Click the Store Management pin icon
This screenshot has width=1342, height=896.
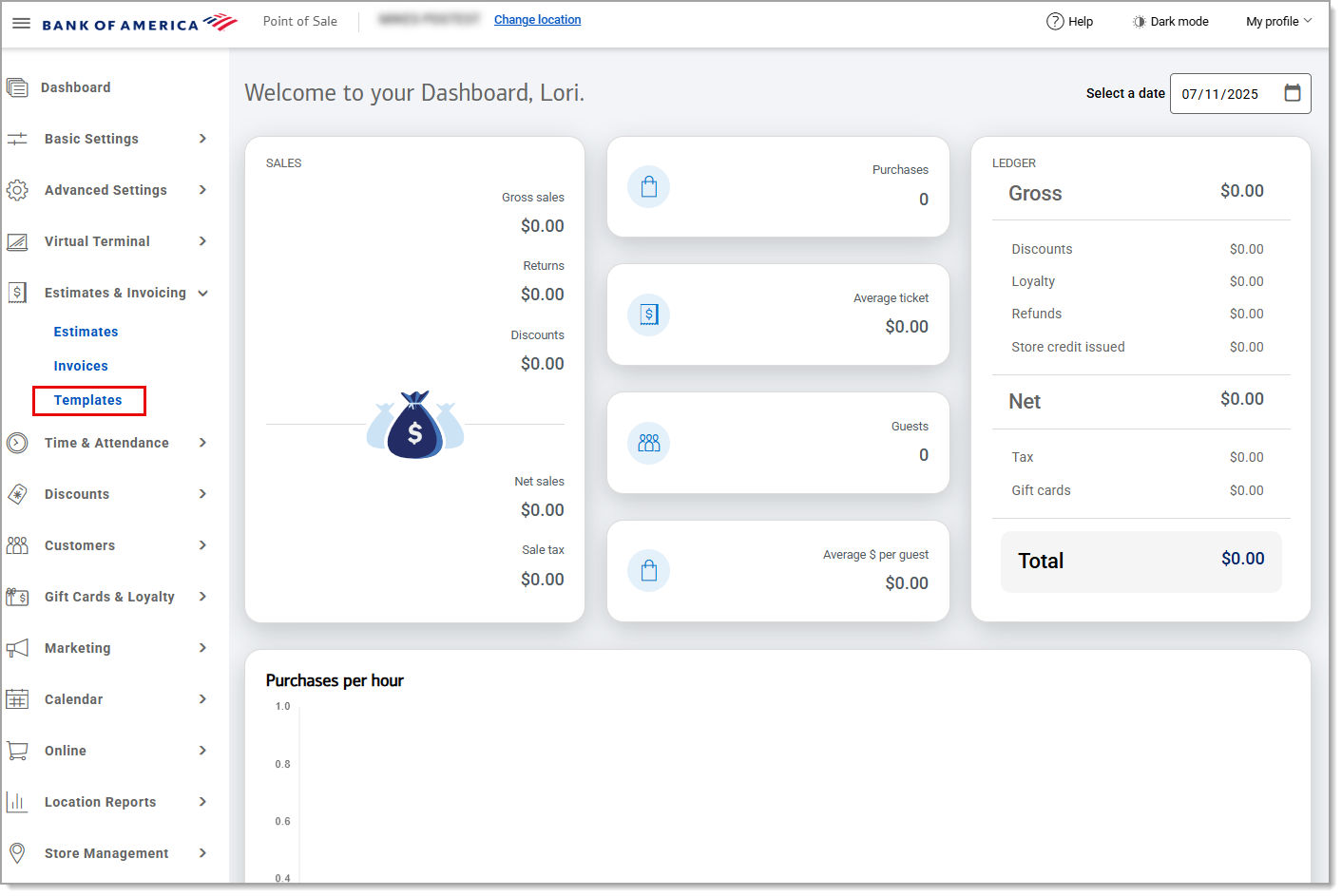[17, 853]
